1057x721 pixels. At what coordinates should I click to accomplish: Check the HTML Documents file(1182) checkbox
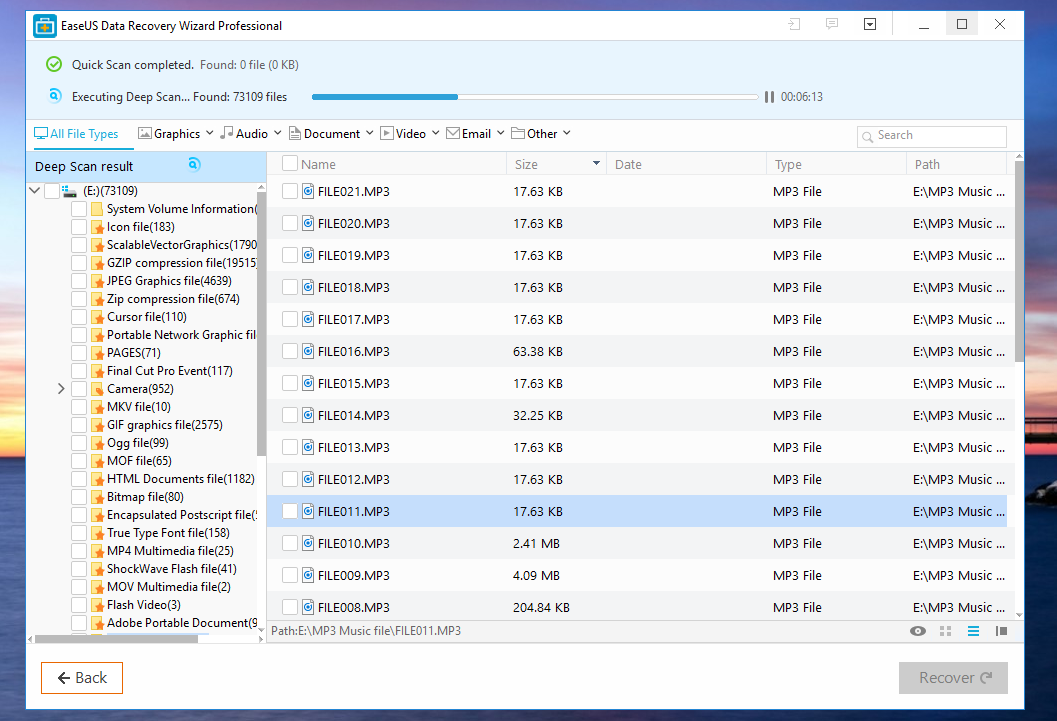point(79,479)
